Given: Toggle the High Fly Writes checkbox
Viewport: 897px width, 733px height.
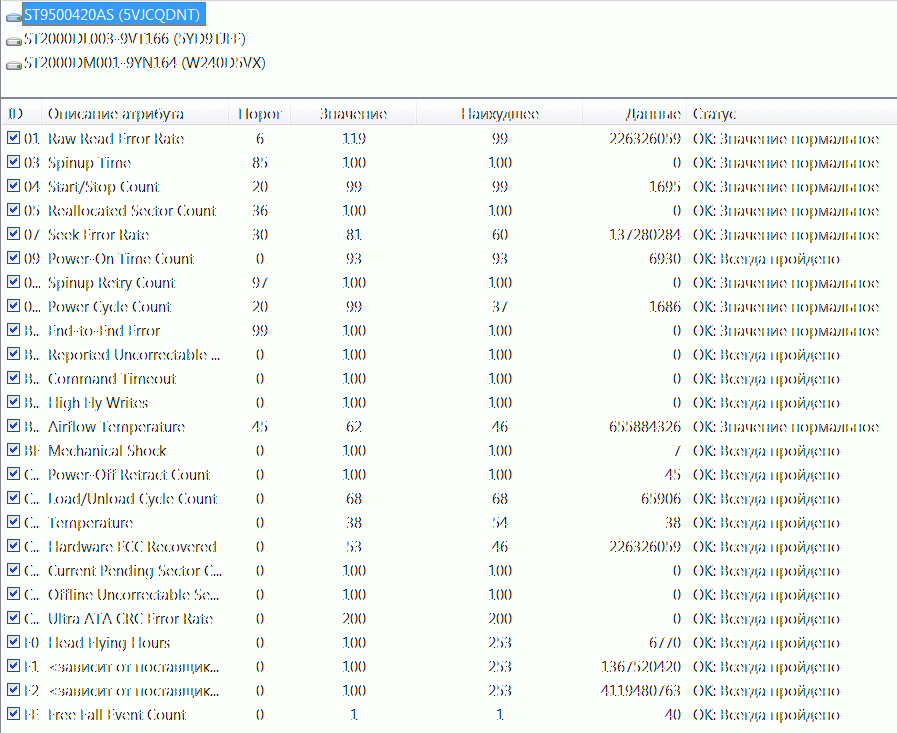Looking at the screenshot, I should tap(14, 402).
